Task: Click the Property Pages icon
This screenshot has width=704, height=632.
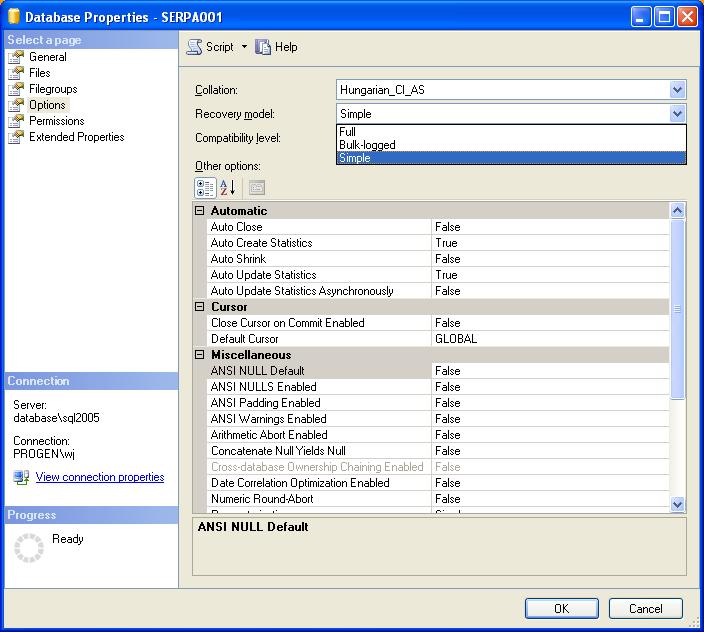Action: [x=256, y=187]
